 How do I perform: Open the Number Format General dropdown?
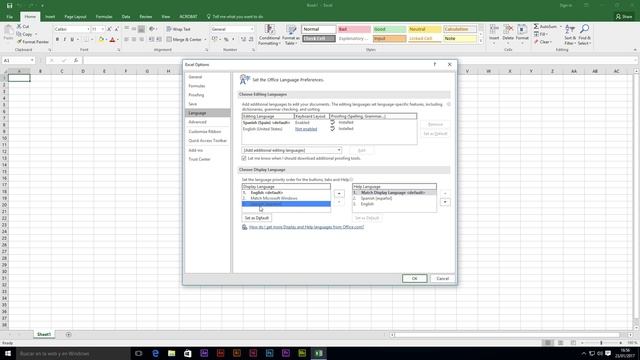pos(251,29)
